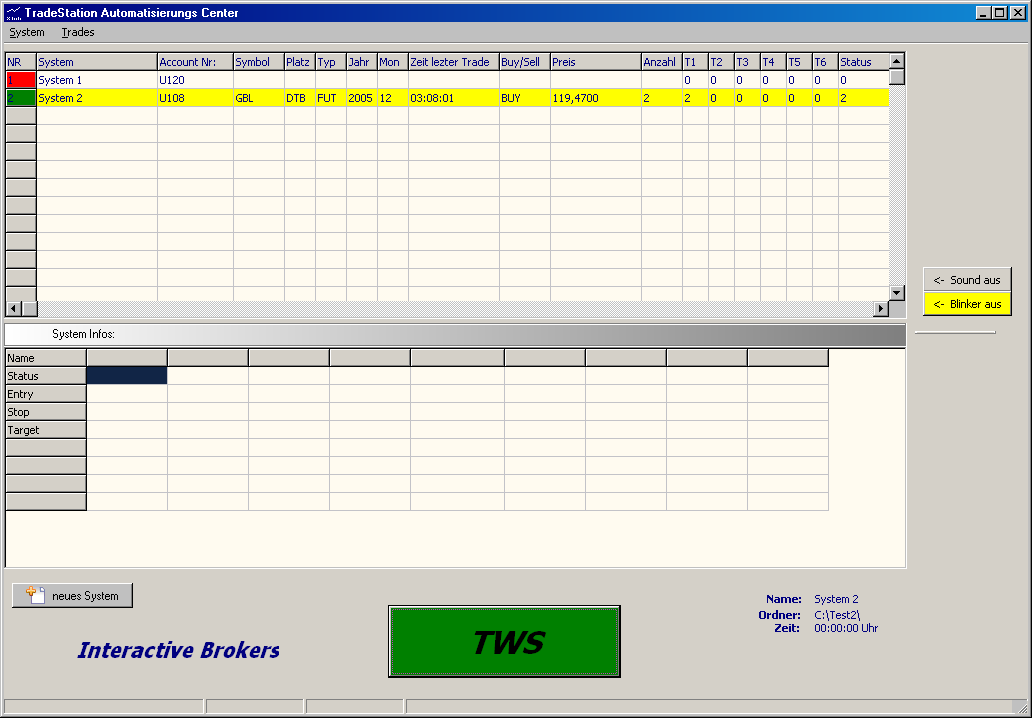Click the Target row header in System Infos
Screen dimensions: 1032x718
[46, 430]
